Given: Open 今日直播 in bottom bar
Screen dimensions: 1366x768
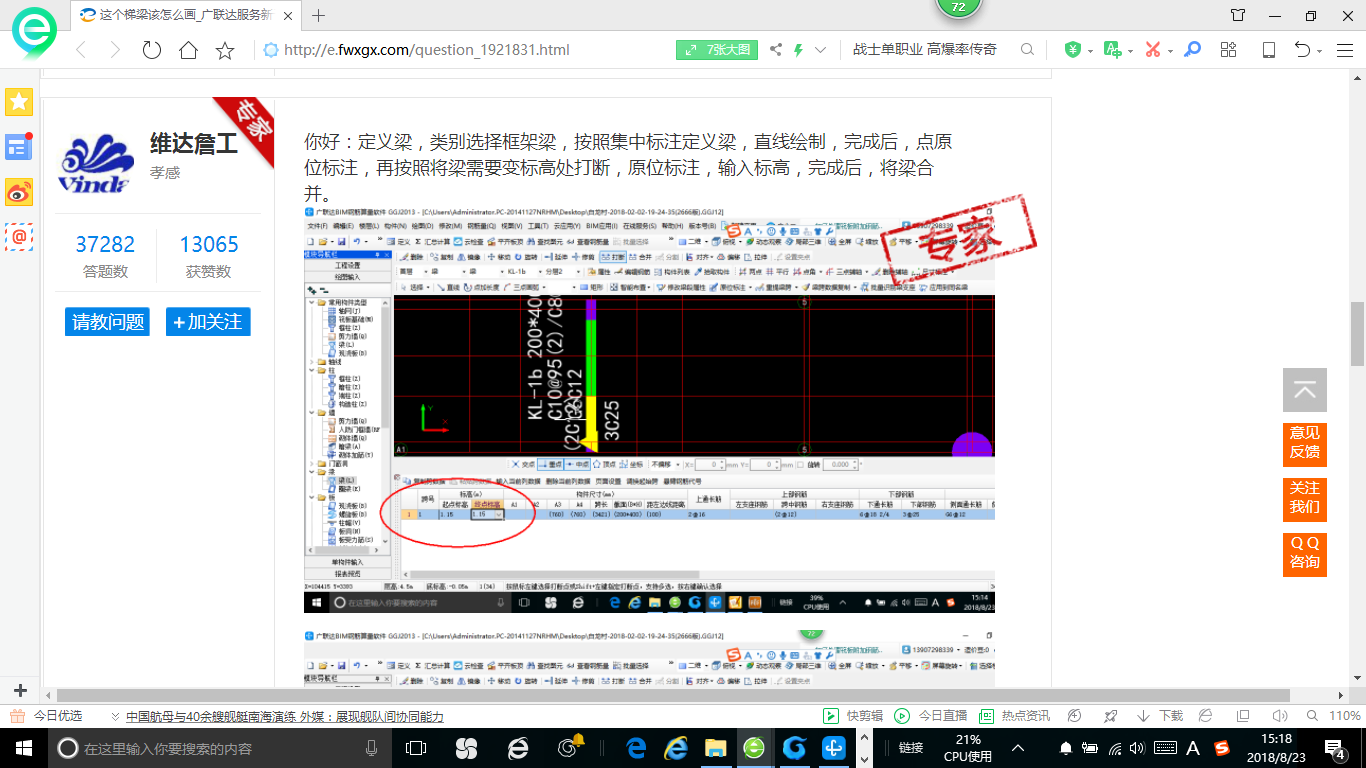Looking at the screenshot, I should click(931, 716).
